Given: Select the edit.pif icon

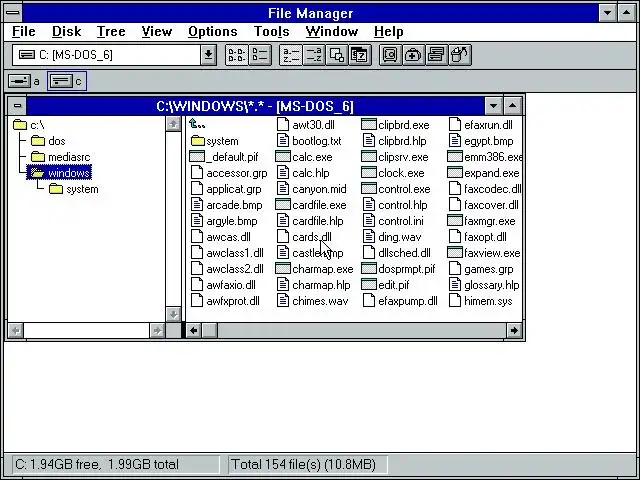Looking at the screenshot, I should point(369,284).
